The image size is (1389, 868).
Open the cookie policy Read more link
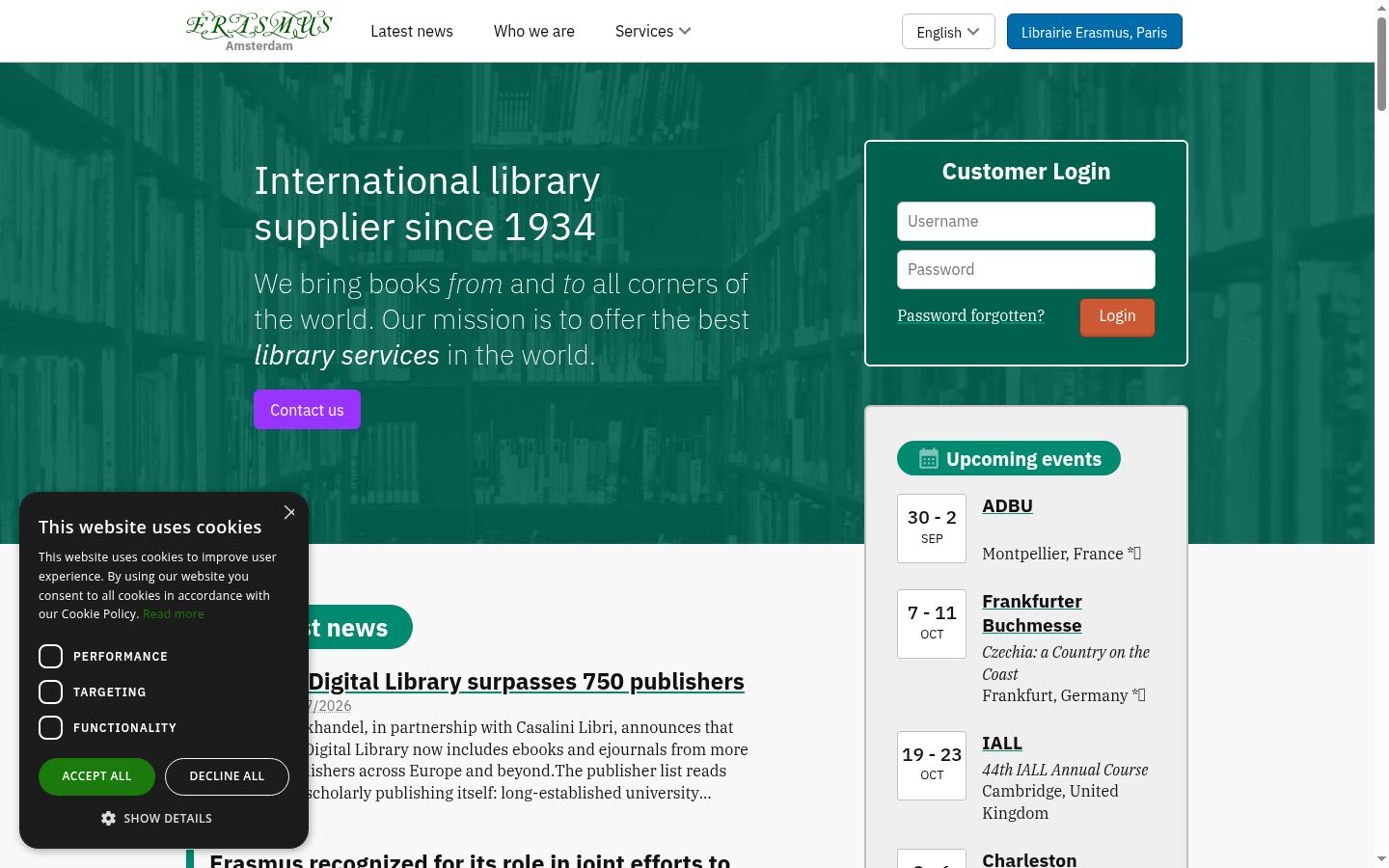174,614
